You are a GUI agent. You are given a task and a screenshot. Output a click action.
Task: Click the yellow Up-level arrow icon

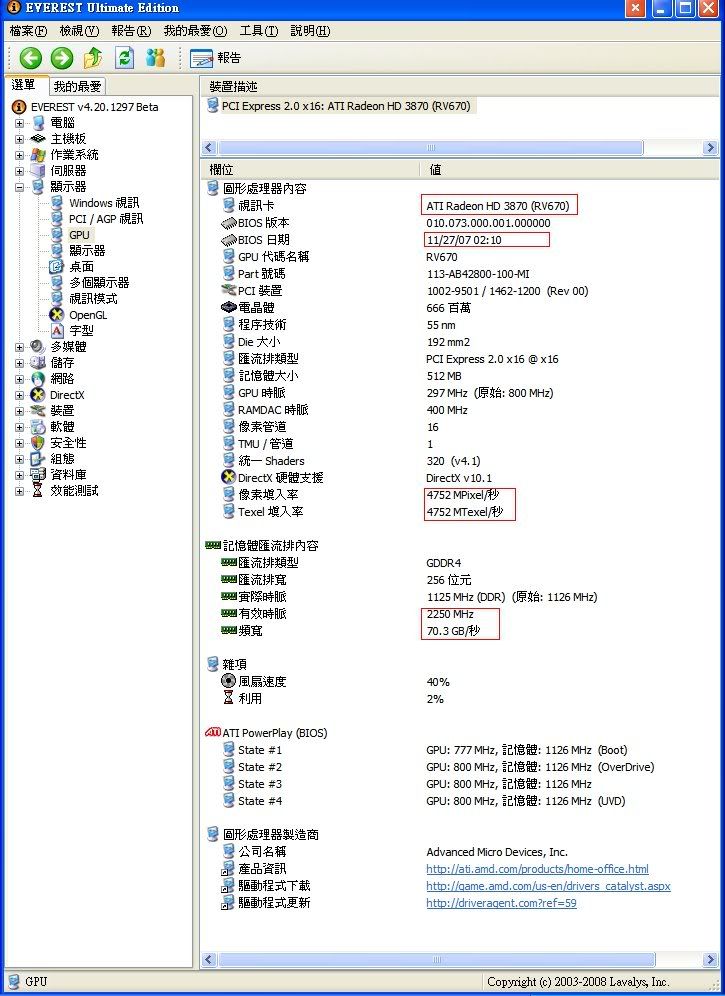[x=92, y=58]
